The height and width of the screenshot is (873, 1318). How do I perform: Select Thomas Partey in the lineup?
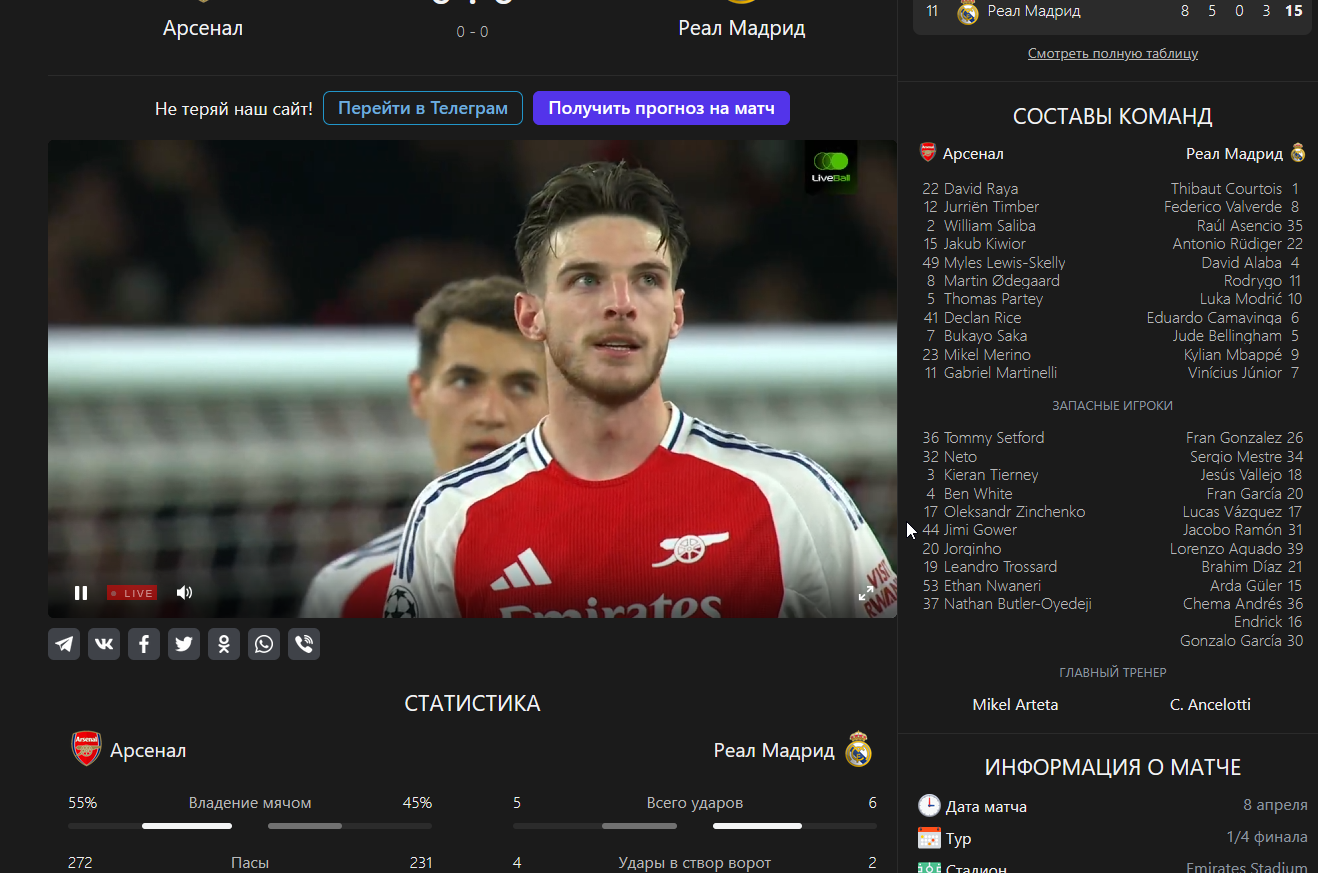(x=993, y=299)
